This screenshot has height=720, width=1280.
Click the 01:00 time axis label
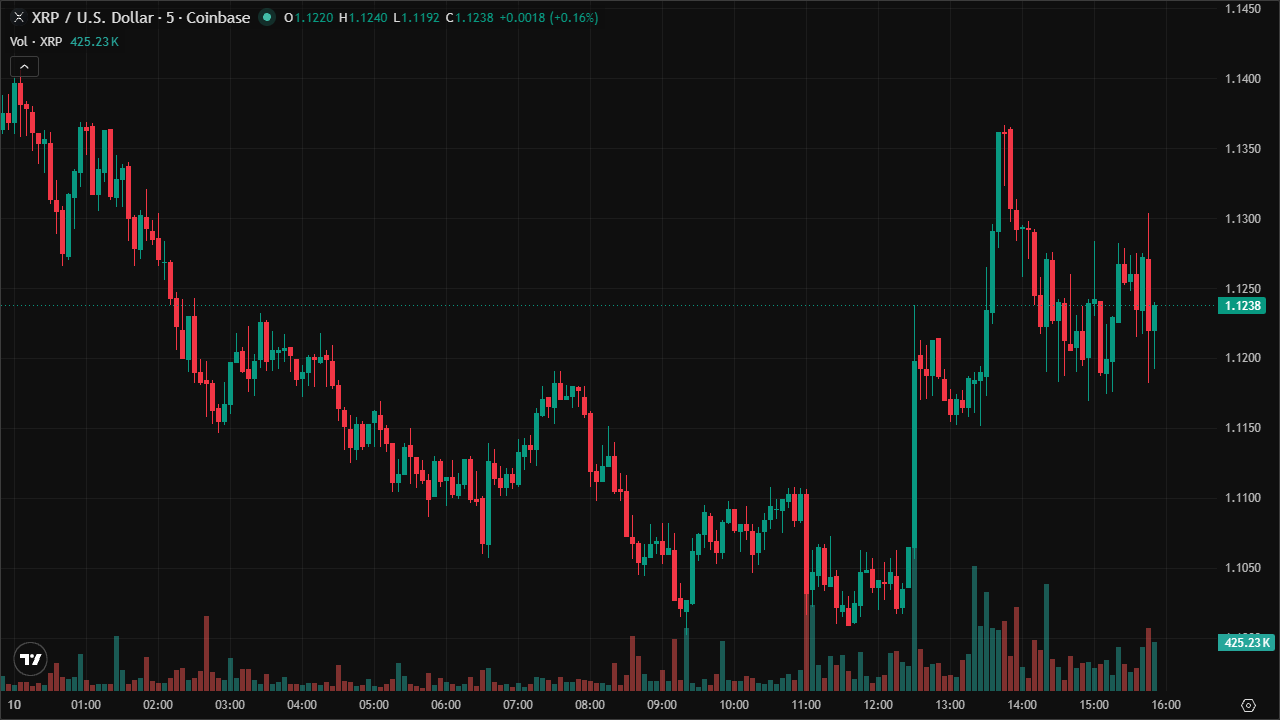click(x=86, y=705)
